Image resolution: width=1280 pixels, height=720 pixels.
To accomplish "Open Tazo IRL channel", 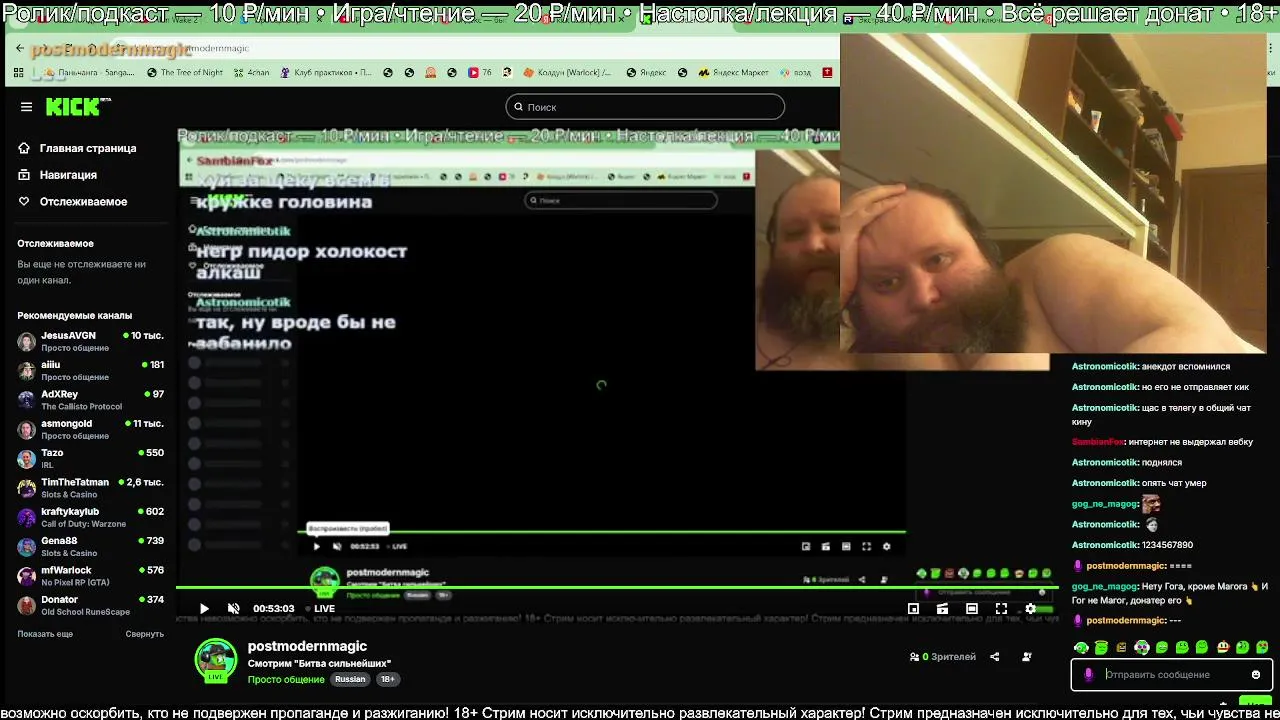I will [x=90, y=458].
